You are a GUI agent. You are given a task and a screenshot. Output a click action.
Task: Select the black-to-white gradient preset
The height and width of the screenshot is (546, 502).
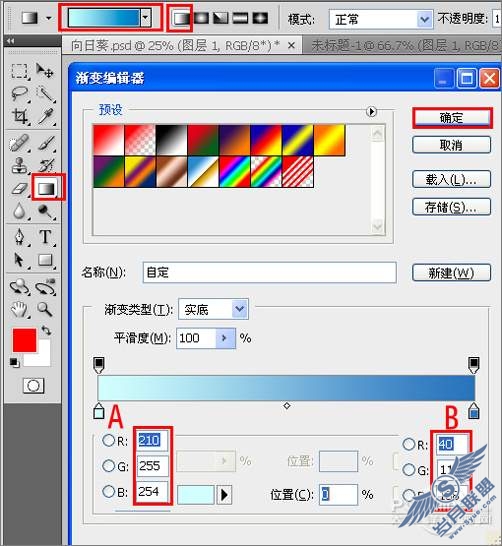172,140
